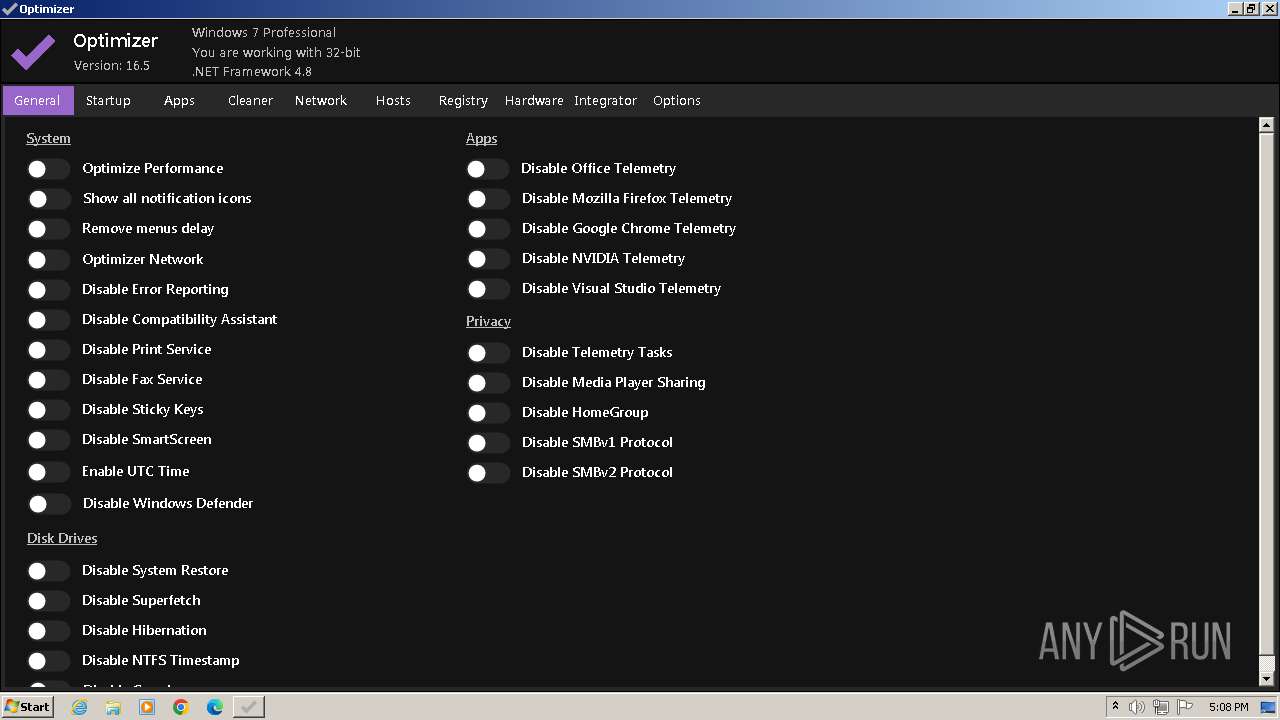
Task: Toggle Disable Compatibility Assistant
Action: (x=48, y=320)
